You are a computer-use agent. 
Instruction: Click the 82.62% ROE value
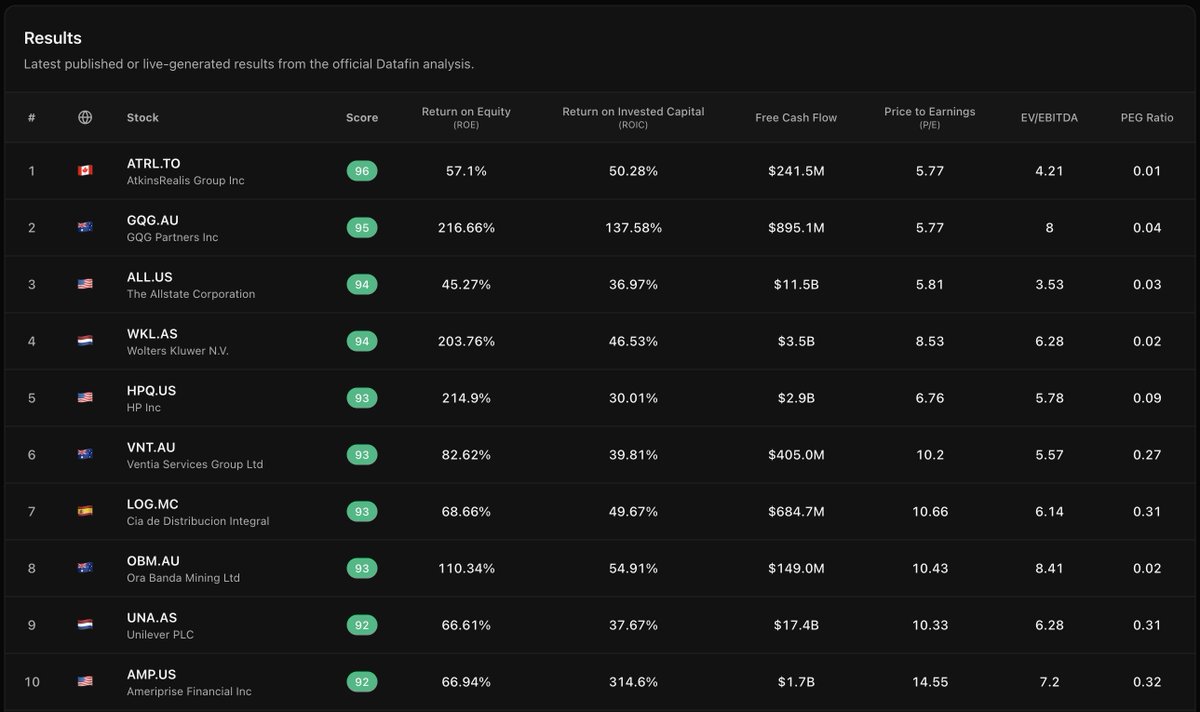click(x=466, y=455)
